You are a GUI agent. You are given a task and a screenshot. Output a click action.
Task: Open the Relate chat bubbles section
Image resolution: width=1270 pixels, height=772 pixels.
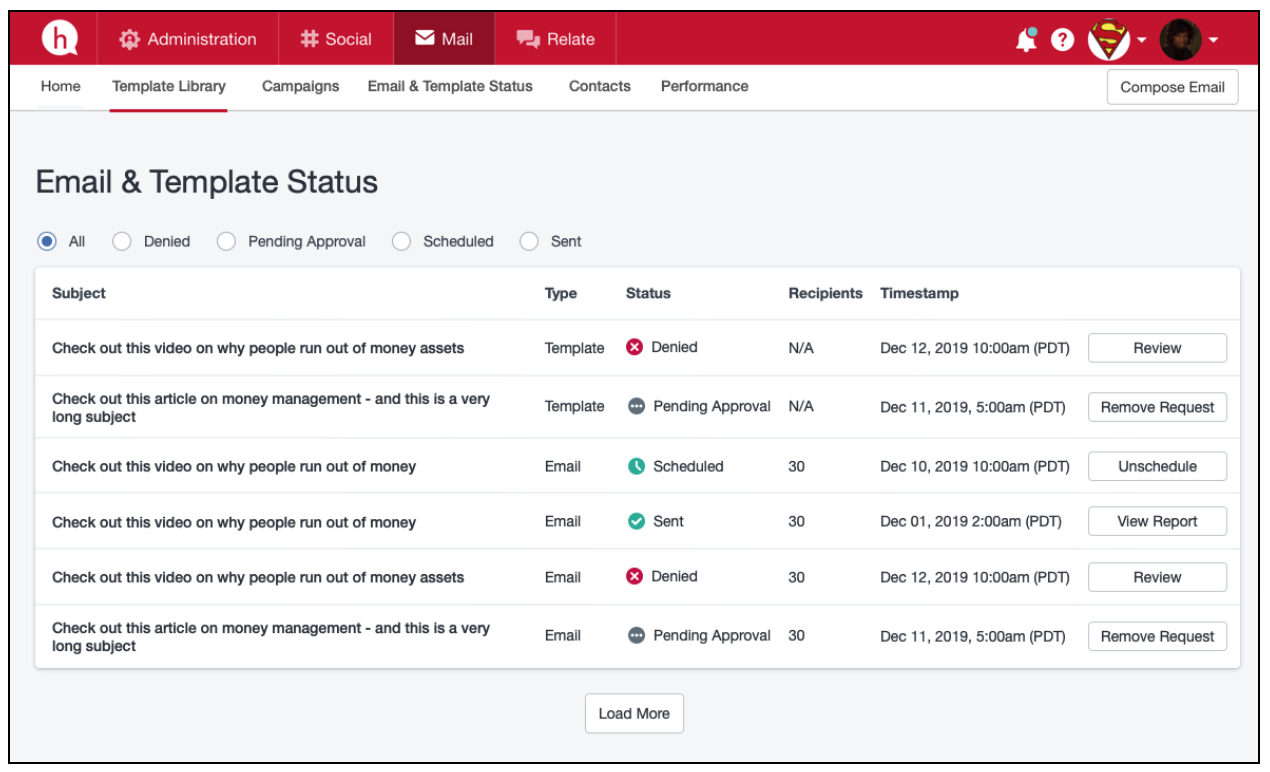555,40
